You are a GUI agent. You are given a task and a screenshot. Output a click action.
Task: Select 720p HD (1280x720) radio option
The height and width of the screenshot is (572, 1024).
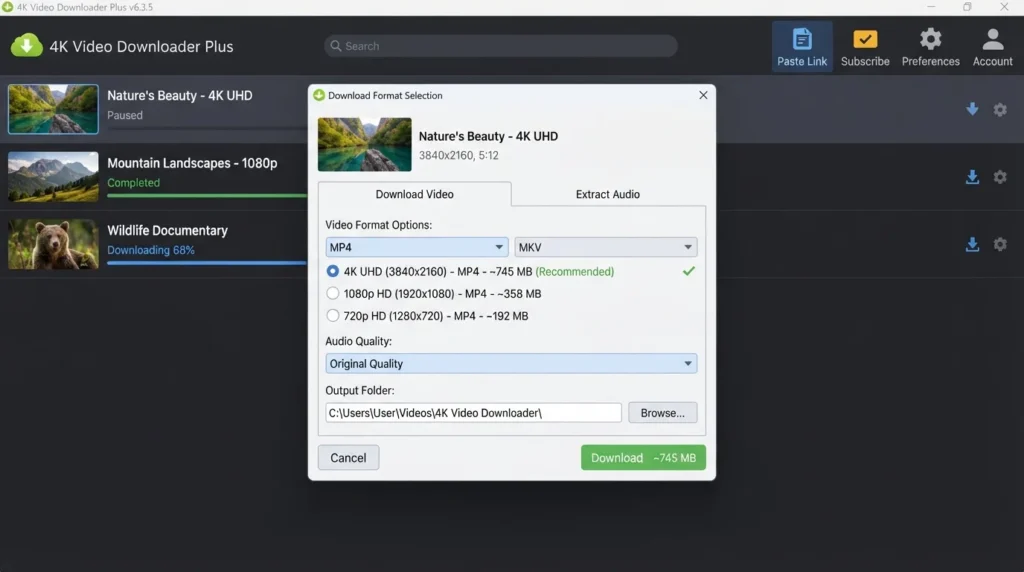[332, 315]
